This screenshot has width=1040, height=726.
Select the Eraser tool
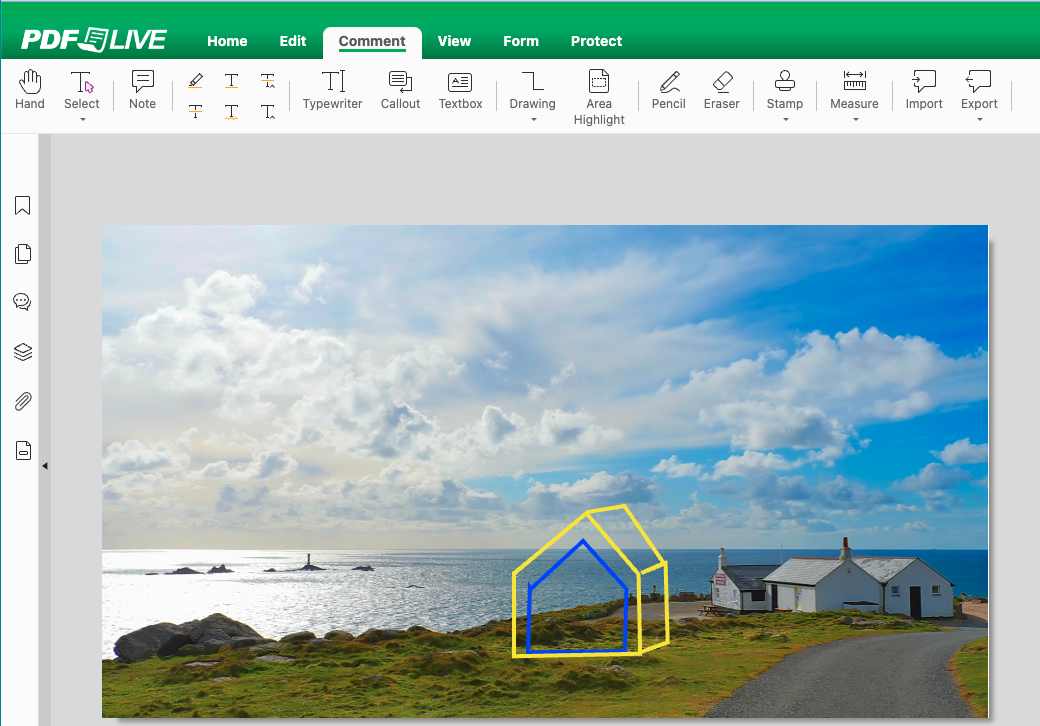(722, 90)
